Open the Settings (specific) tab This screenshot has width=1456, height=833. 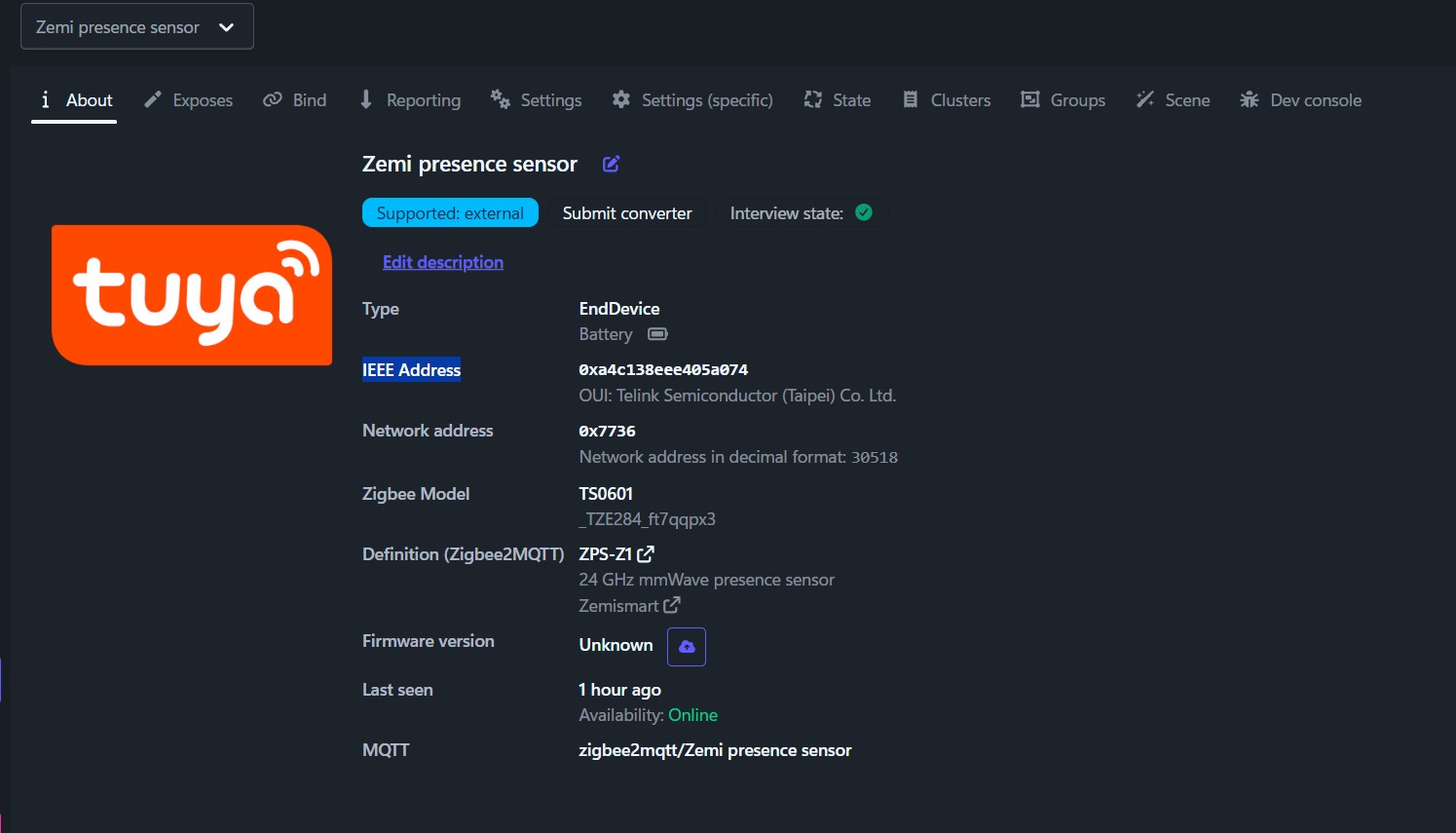(692, 100)
